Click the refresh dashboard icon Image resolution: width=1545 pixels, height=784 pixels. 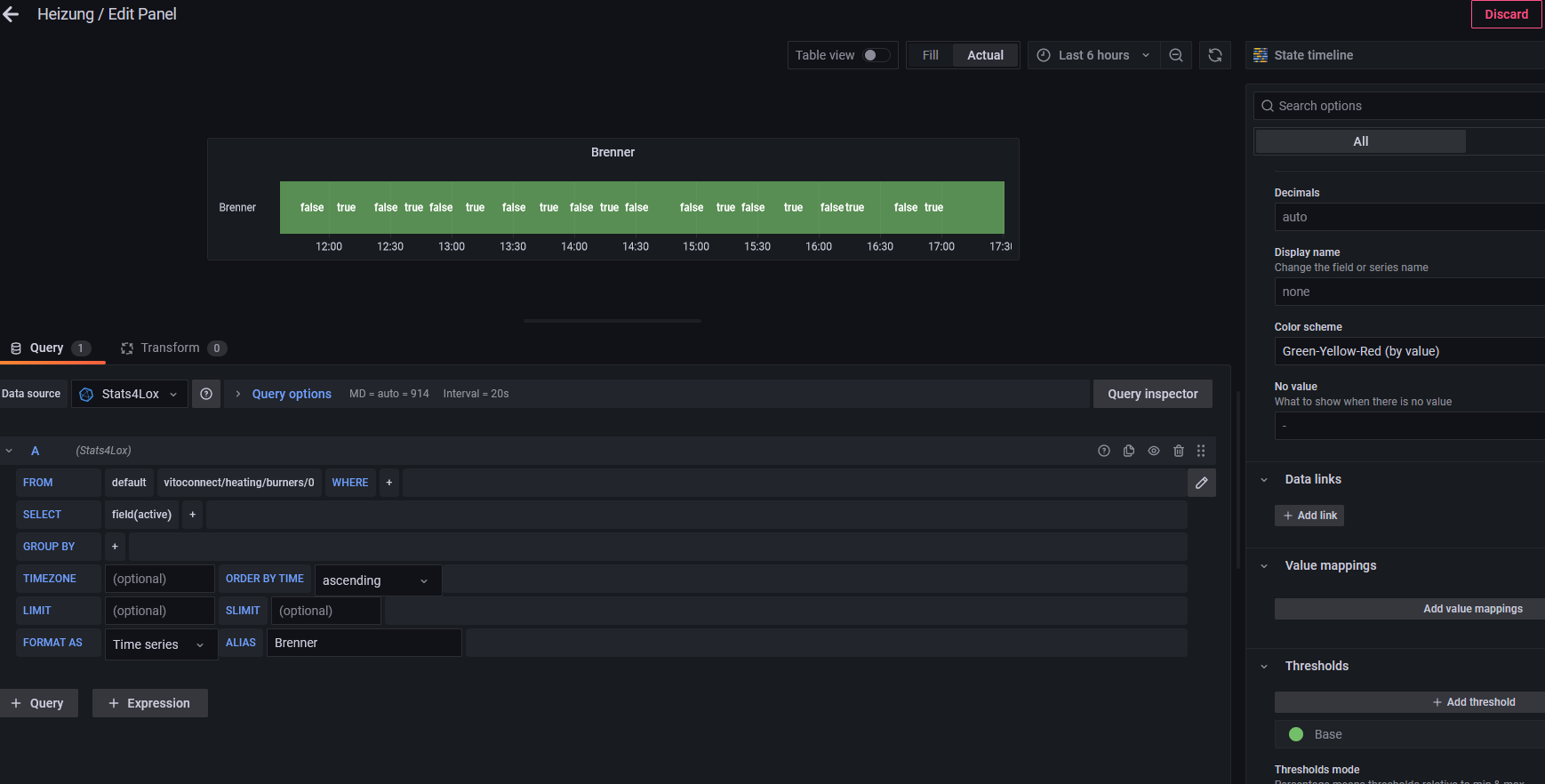pos(1214,55)
